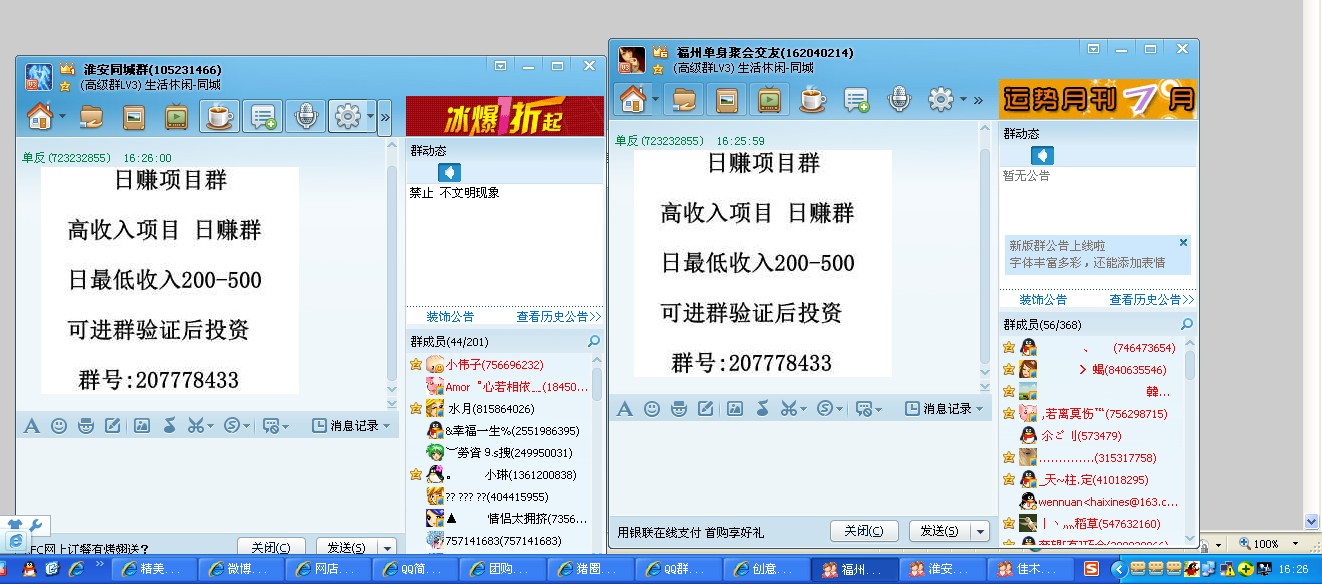Open 消息记录 message history in 福州单身聚会交友
Image resolution: width=1322 pixels, height=584 pixels.
click(x=943, y=409)
